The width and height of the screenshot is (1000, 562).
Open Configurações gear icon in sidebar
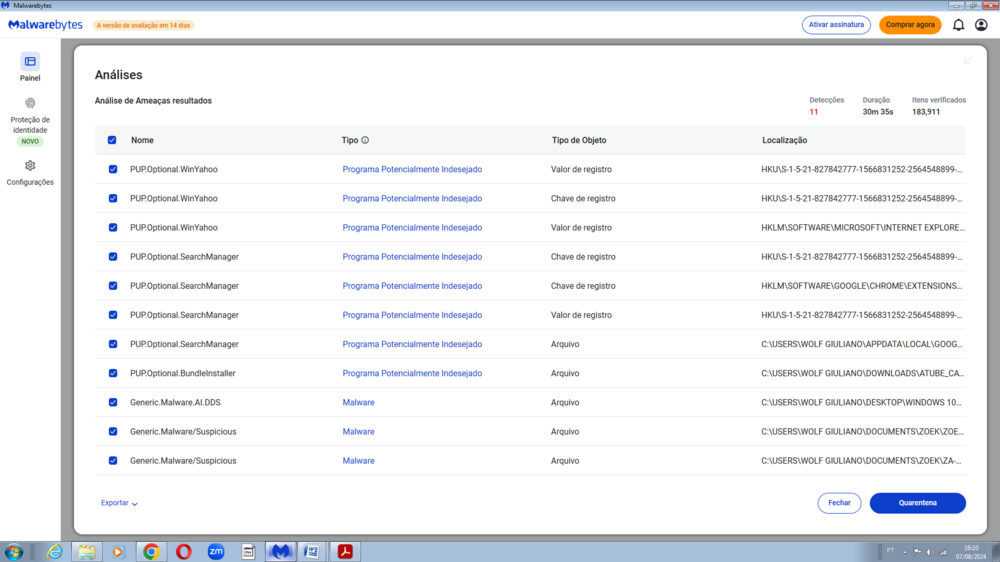[x=30, y=165]
